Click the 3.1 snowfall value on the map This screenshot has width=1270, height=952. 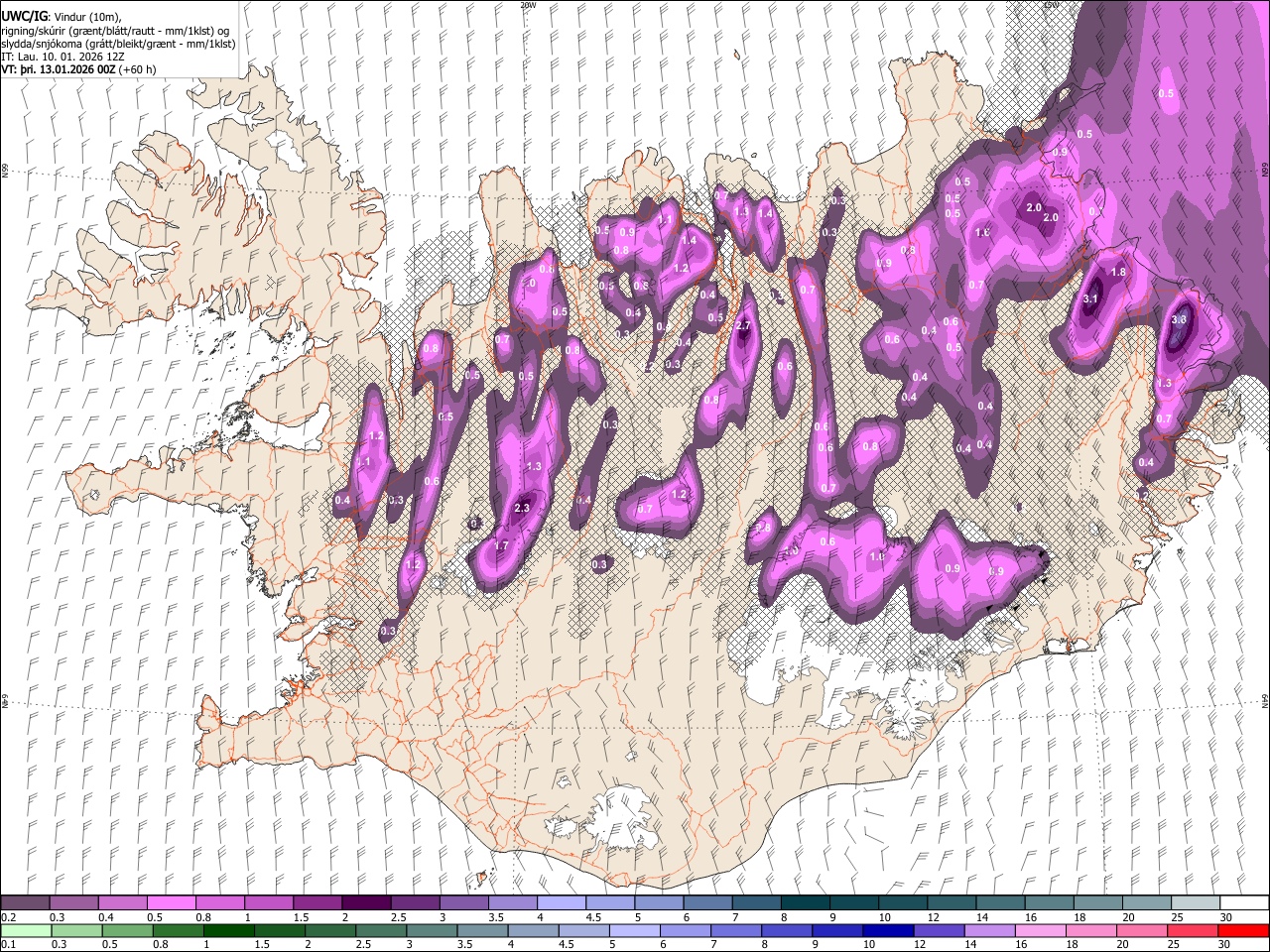[x=1091, y=298]
